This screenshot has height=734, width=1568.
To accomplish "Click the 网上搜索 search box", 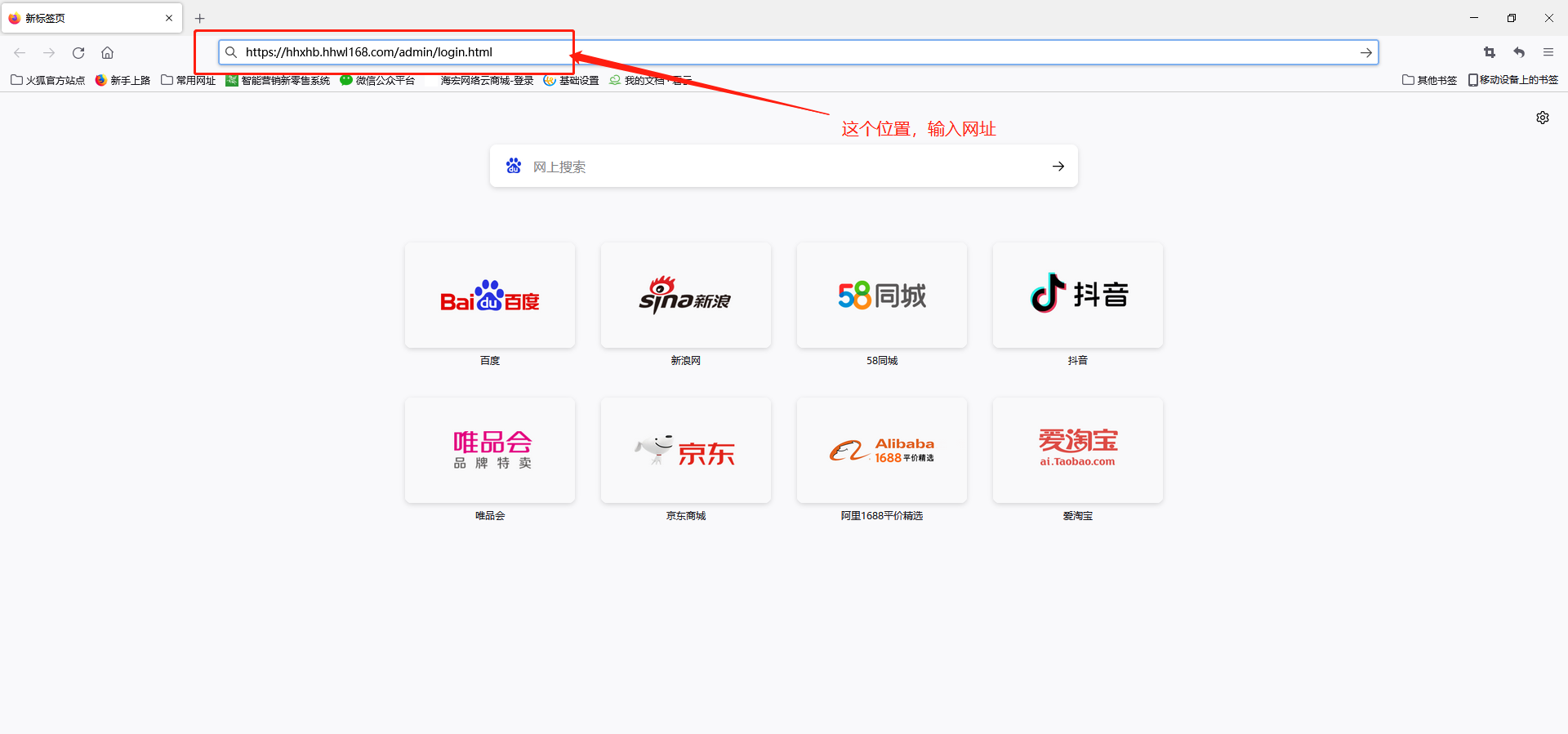I will [x=784, y=167].
